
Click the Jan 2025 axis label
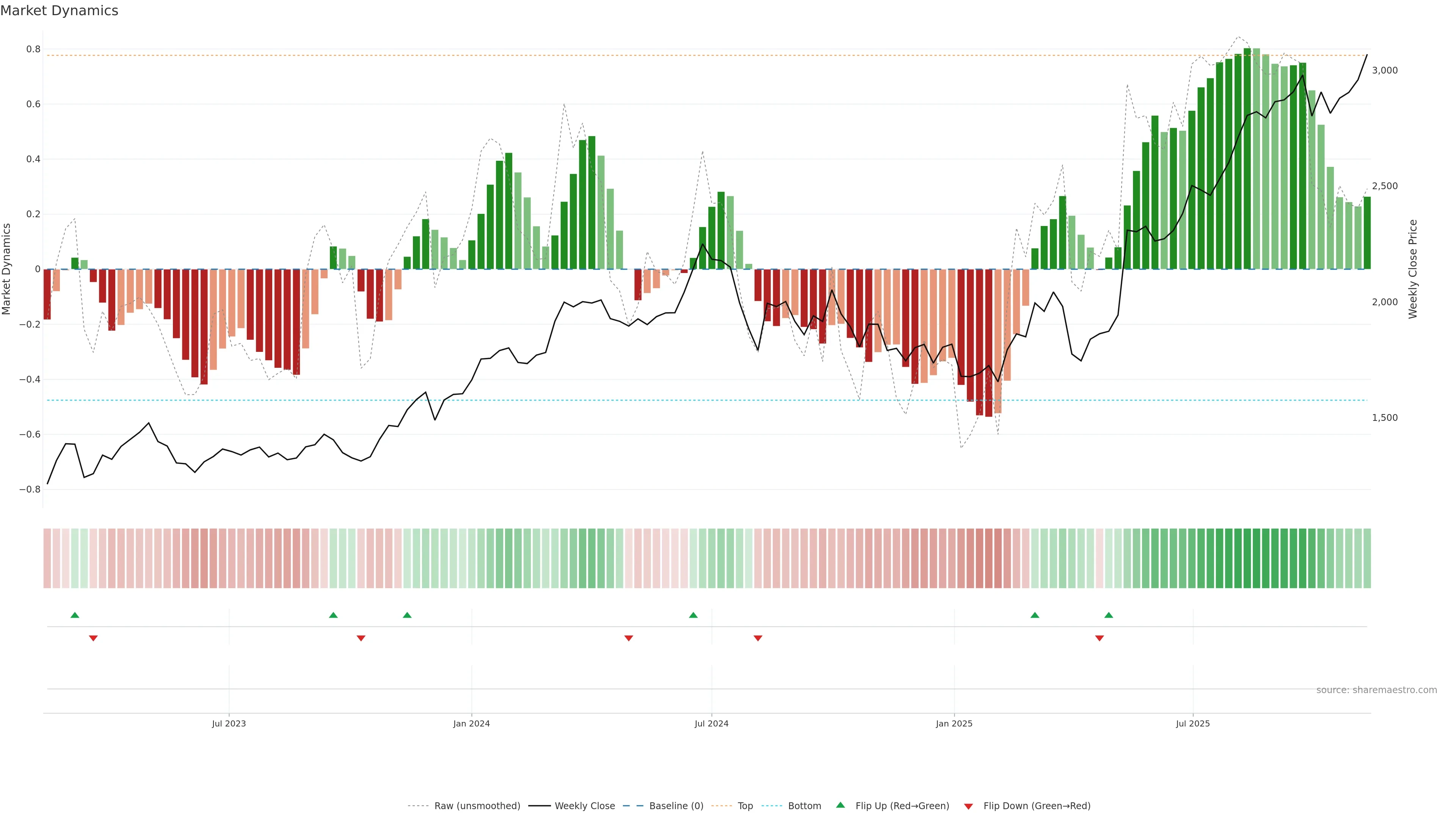[x=954, y=723]
